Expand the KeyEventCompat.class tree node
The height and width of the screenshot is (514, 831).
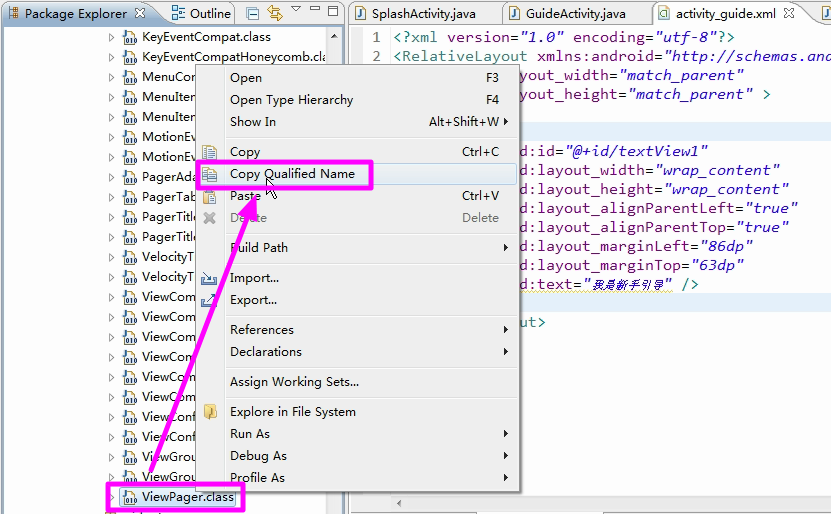pyautogui.click(x=111, y=37)
